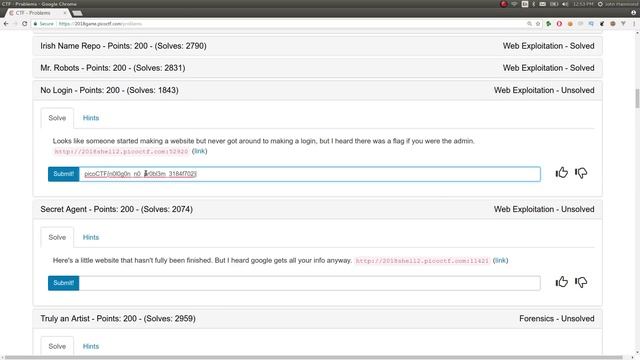Image resolution: width=640 pixels, height=360 pixels.
Task: Thumbs up the Secret Agent problem
Action: tap(562, 282)
